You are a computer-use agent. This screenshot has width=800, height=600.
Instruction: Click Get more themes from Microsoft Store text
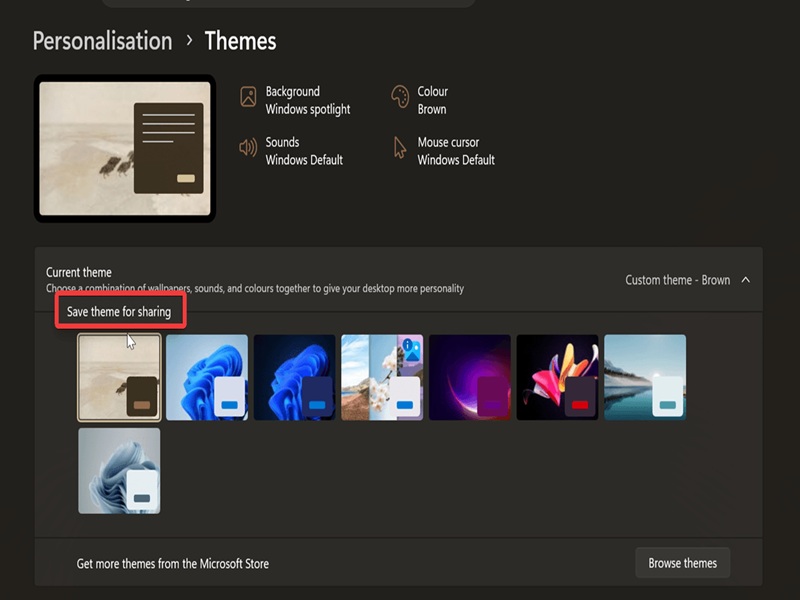click(x=172, y=564)
